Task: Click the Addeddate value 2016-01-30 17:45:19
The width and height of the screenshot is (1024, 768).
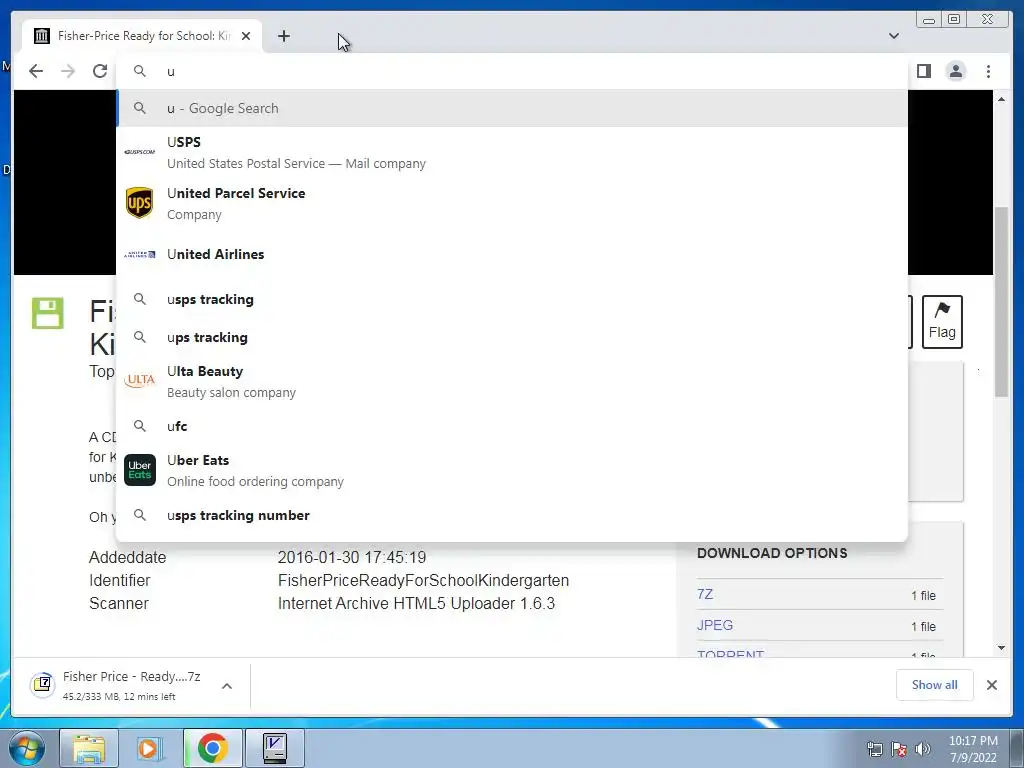Action: [x=352, y=557]
